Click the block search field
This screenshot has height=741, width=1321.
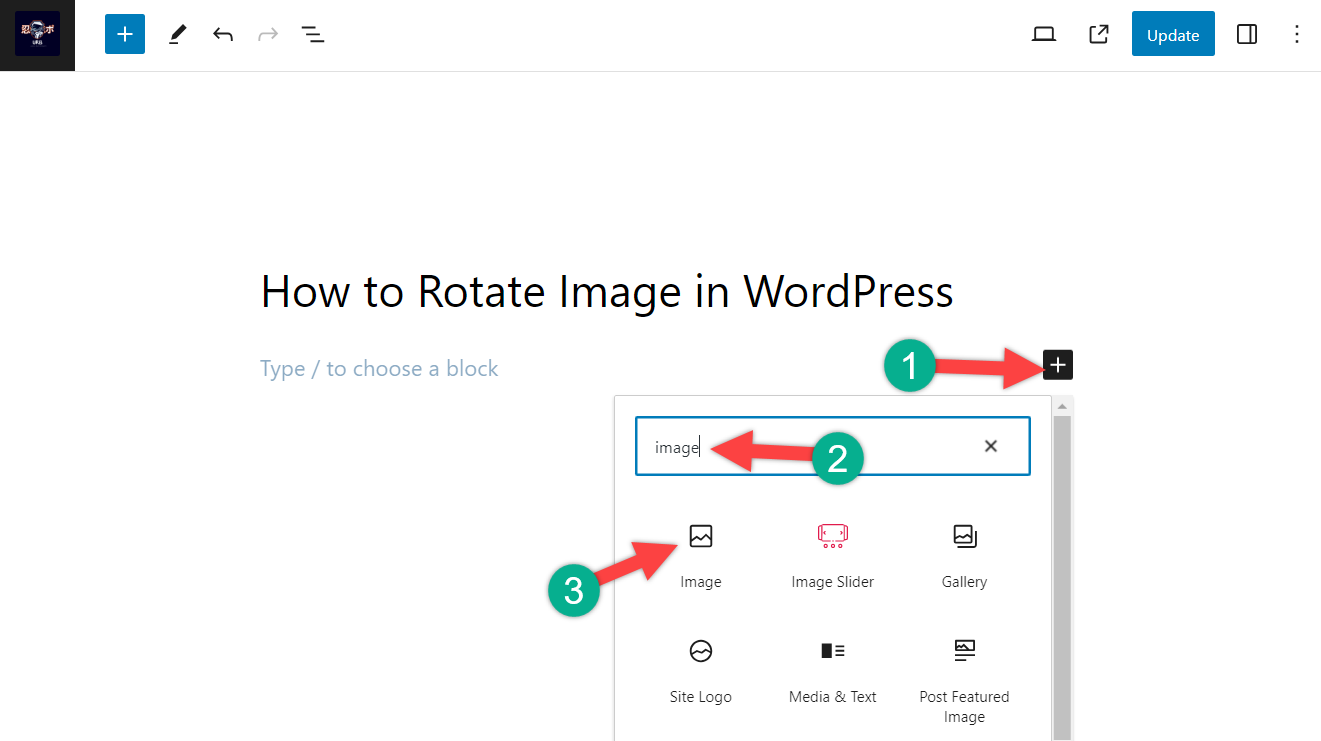coord(832,446)
